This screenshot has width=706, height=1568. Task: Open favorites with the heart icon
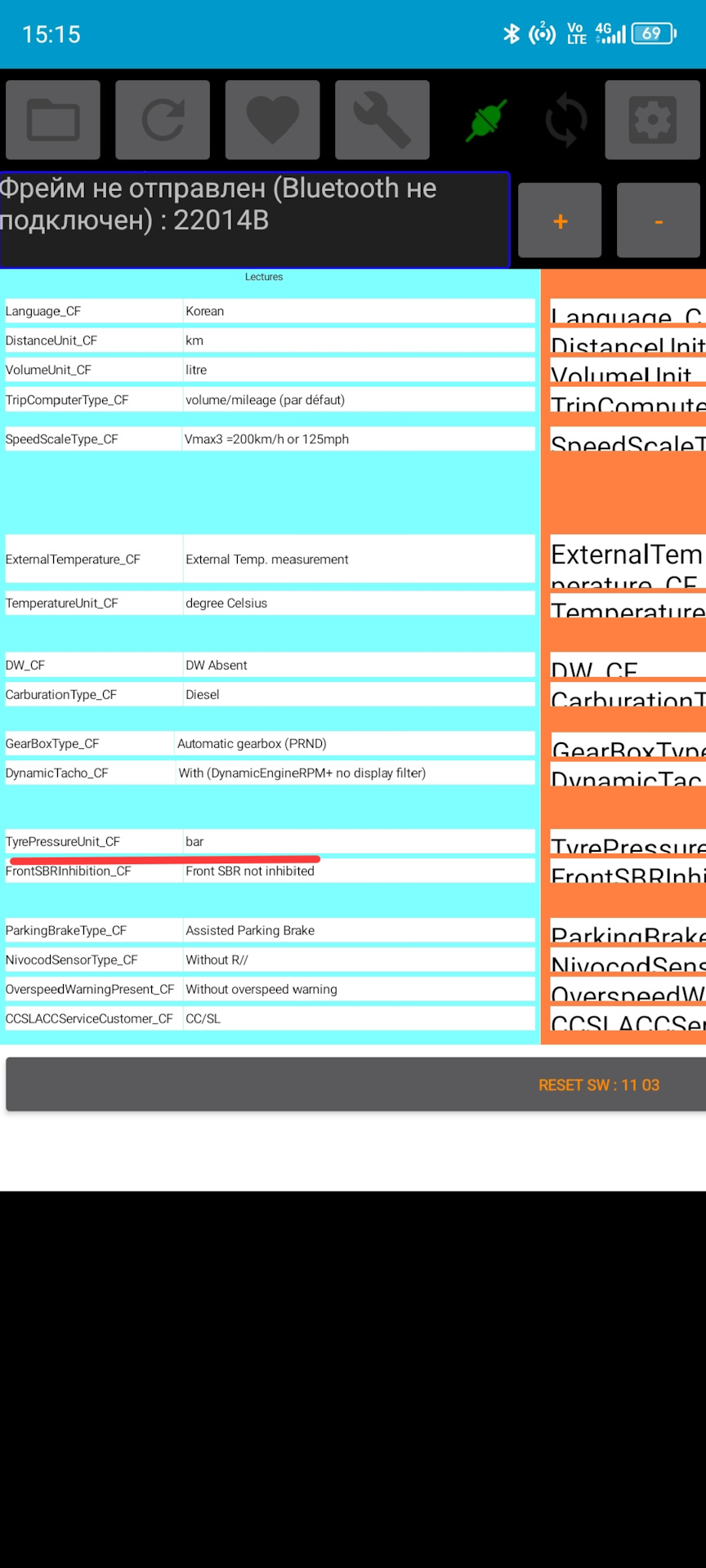[272, 120]
